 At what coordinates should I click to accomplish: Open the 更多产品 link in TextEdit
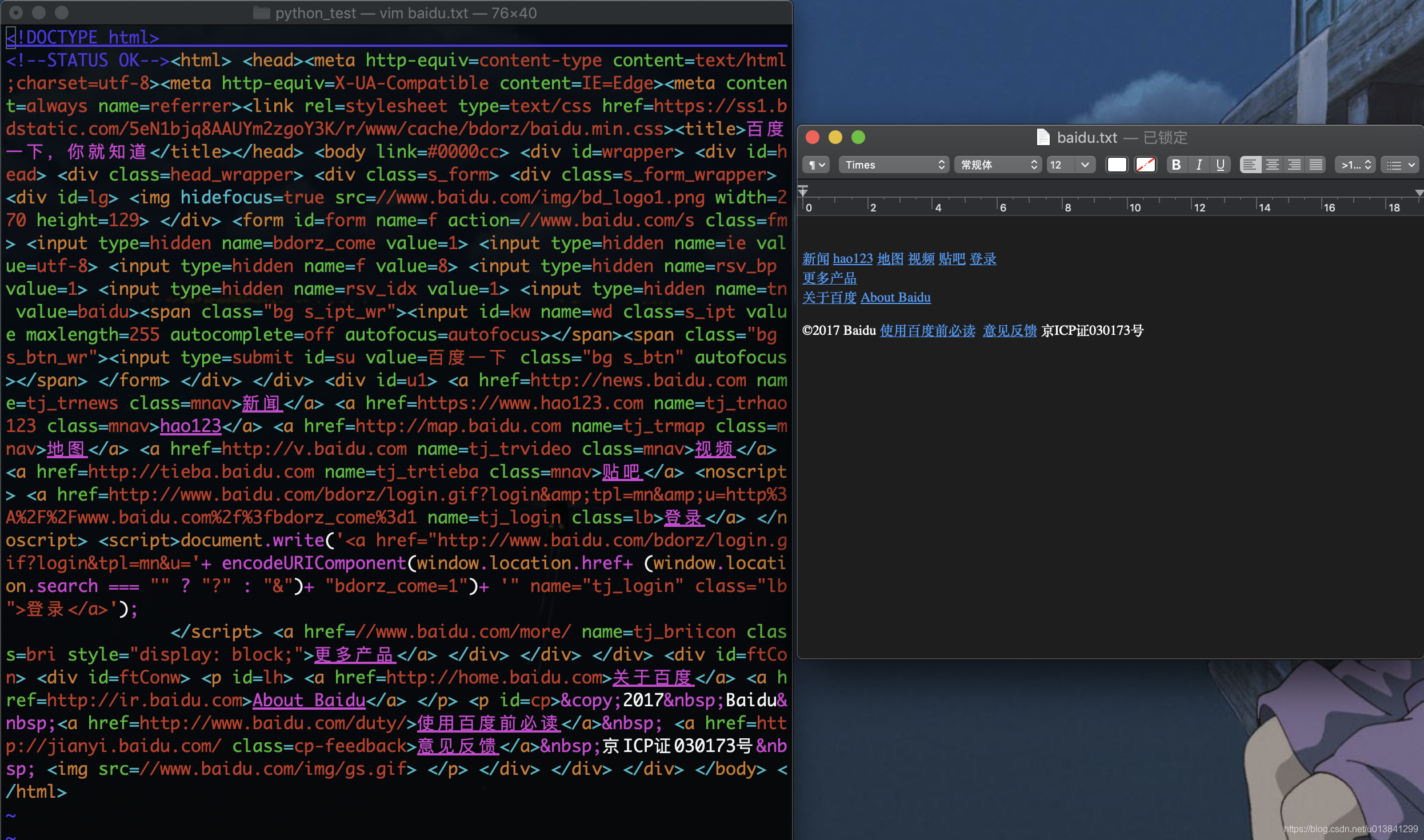(829, 278)
